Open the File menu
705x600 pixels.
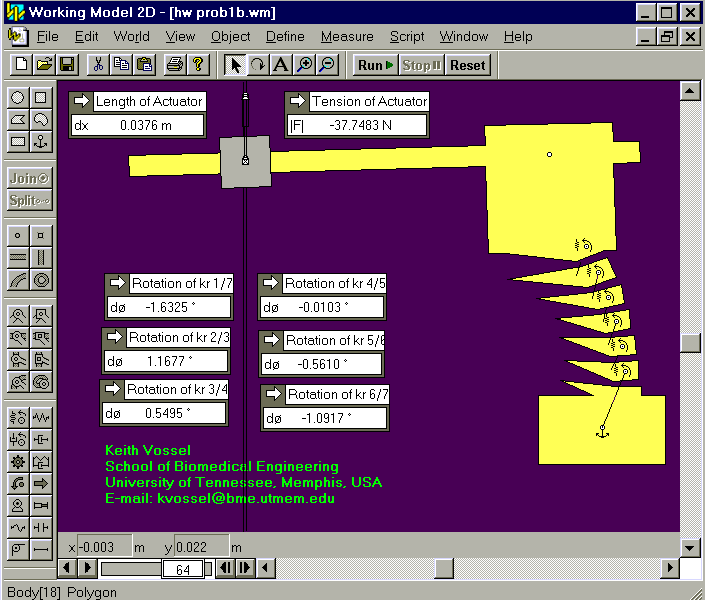click(x=47, y=36)
